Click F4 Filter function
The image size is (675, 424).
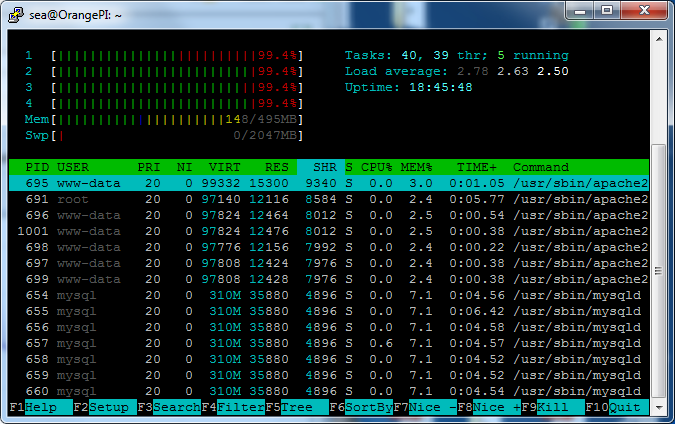(x=233, y=407)
